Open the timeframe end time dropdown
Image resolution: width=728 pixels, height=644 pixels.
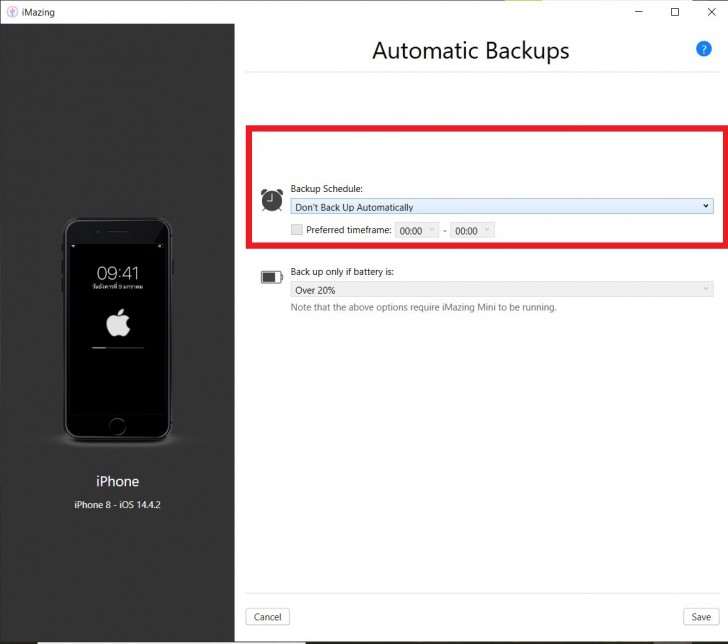coord(472,230)
